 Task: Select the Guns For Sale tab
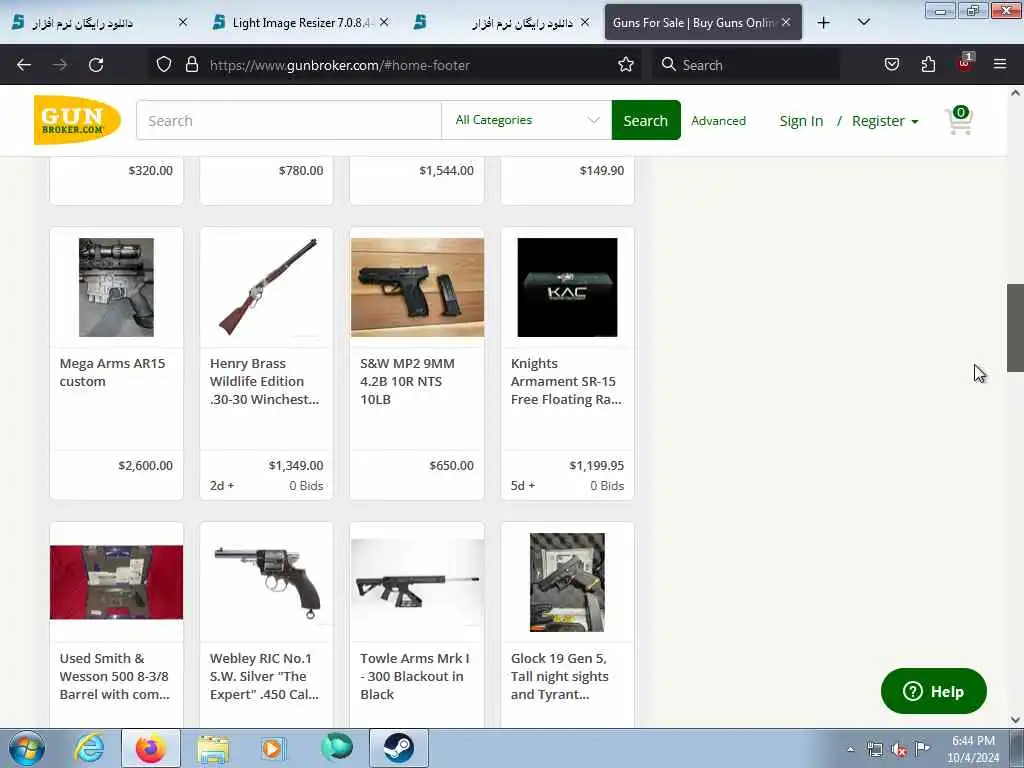703,23
